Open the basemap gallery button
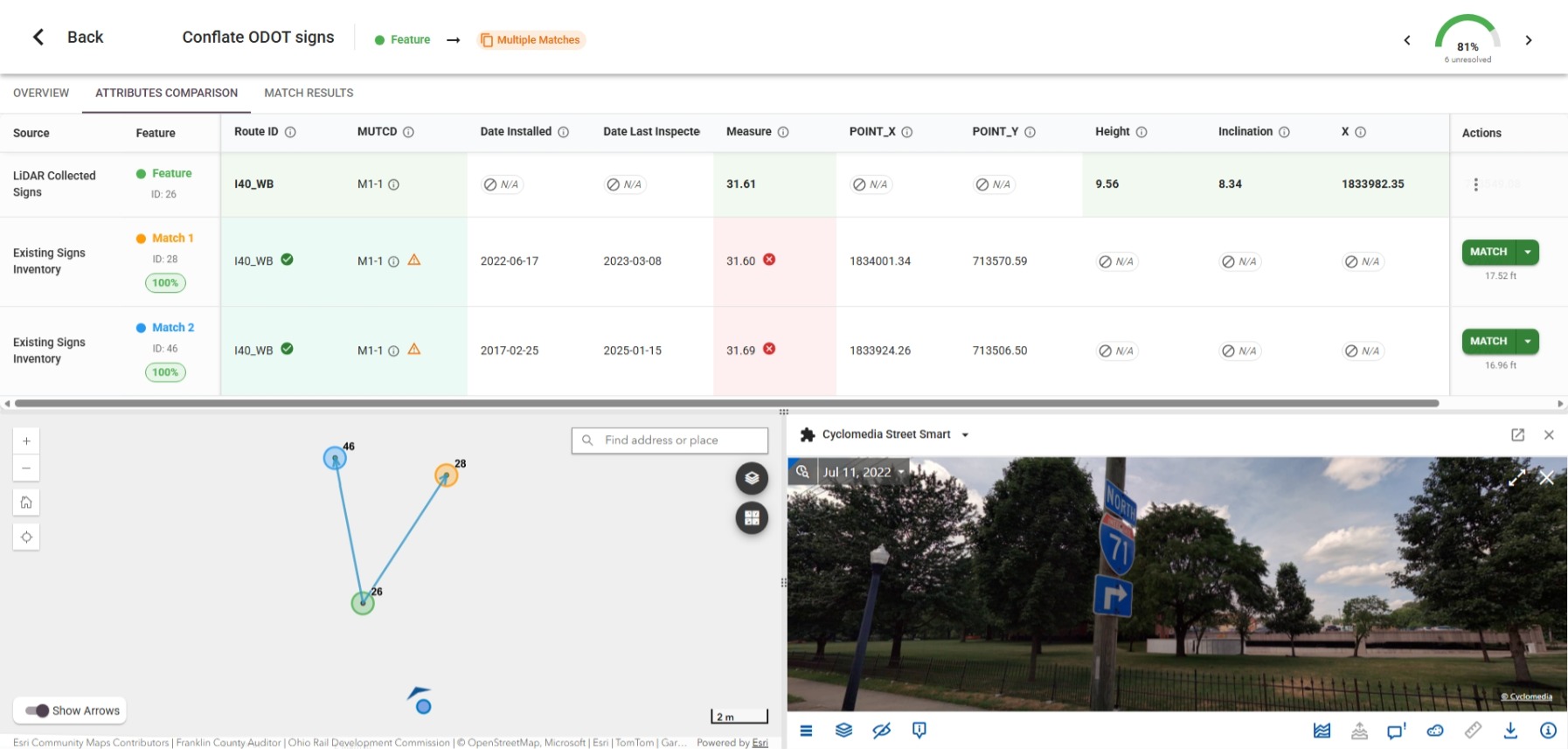 tap(752, 518)
